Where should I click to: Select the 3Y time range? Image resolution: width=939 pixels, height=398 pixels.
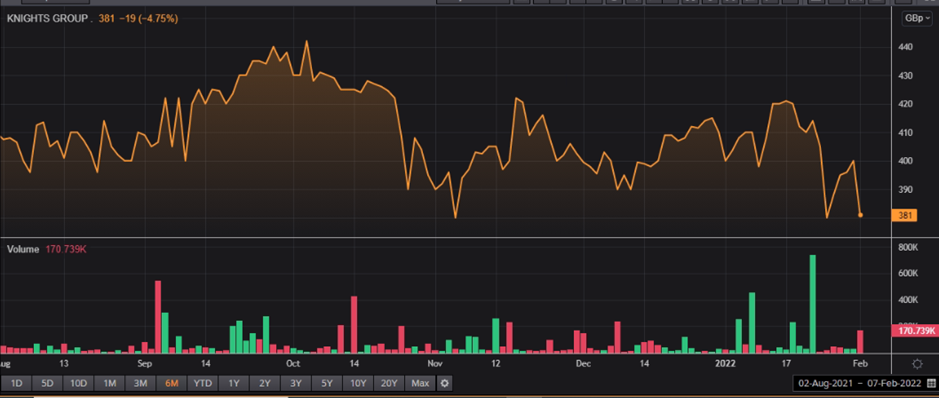(296, 383)
